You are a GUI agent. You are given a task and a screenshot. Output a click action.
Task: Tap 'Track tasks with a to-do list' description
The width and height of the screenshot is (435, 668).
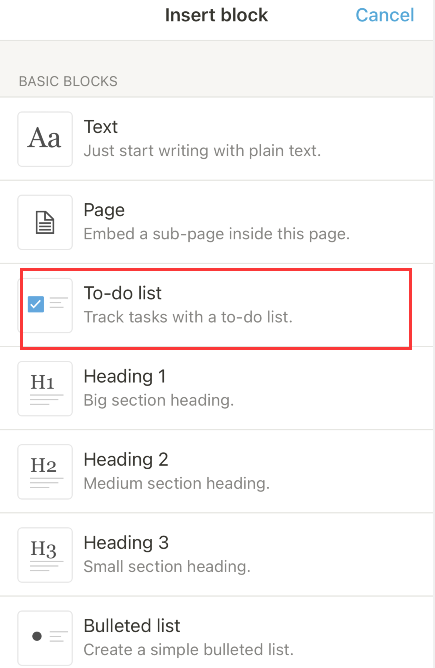pos(188,317)
